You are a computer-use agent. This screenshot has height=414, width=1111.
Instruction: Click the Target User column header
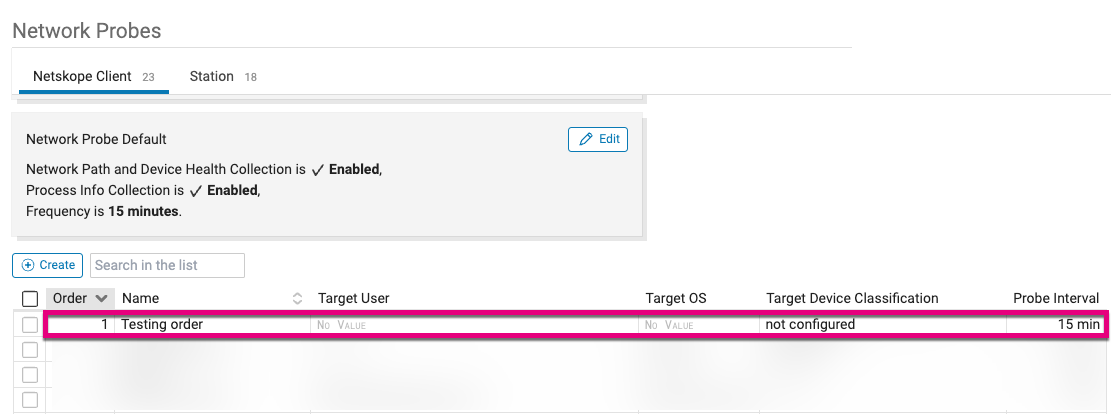click(x=353, y=298)
